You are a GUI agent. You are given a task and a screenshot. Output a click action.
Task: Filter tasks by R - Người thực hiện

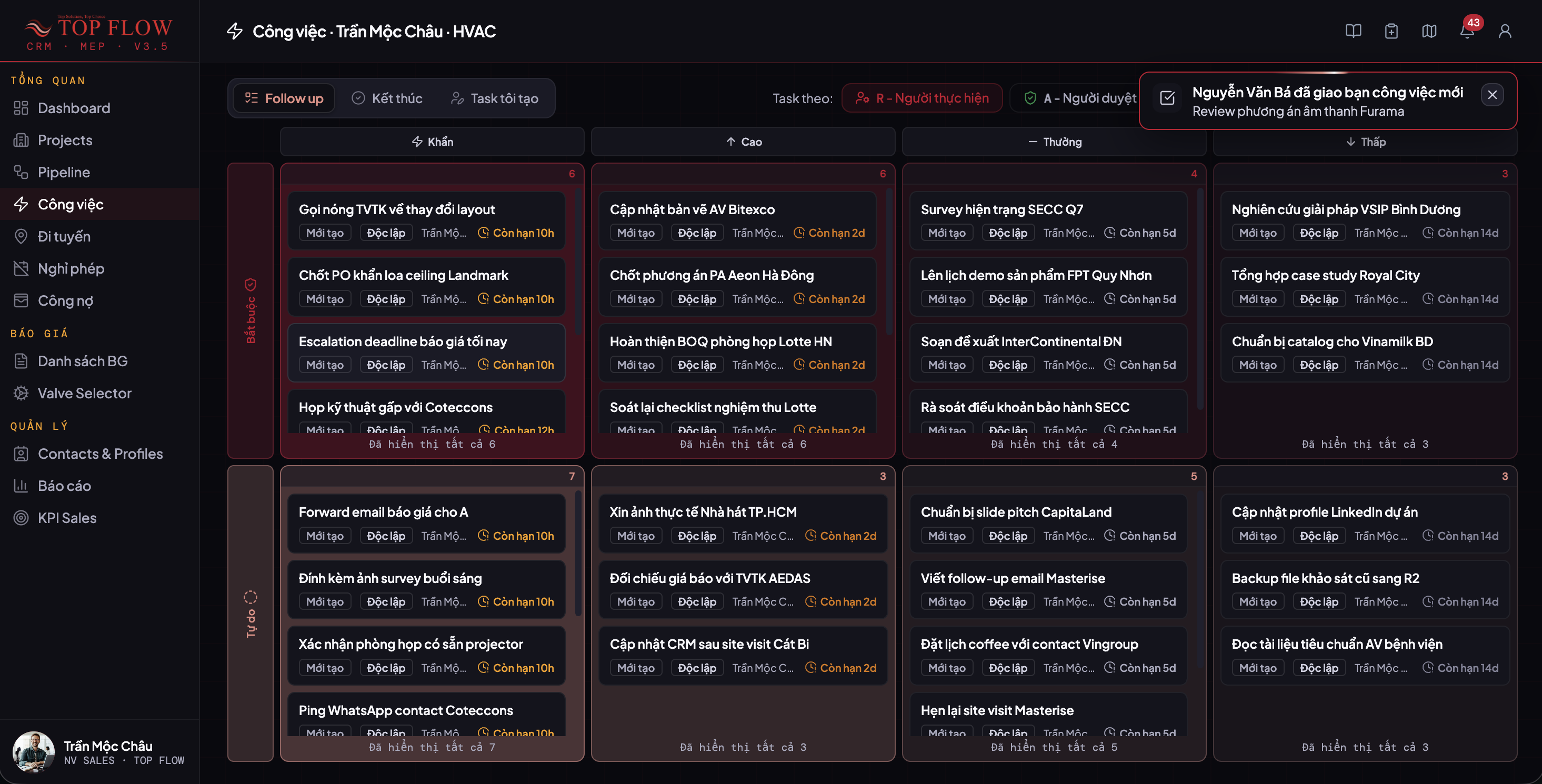(x=922, y=98)
